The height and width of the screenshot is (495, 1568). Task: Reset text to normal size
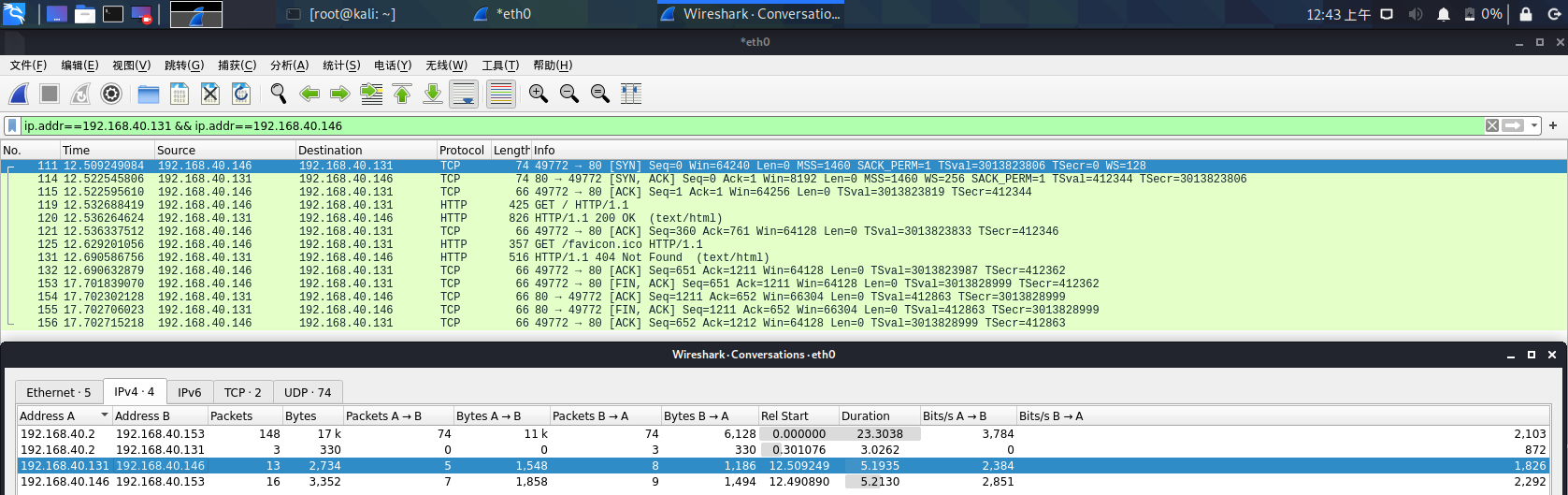pyautogui.click(x=600, y=94)
